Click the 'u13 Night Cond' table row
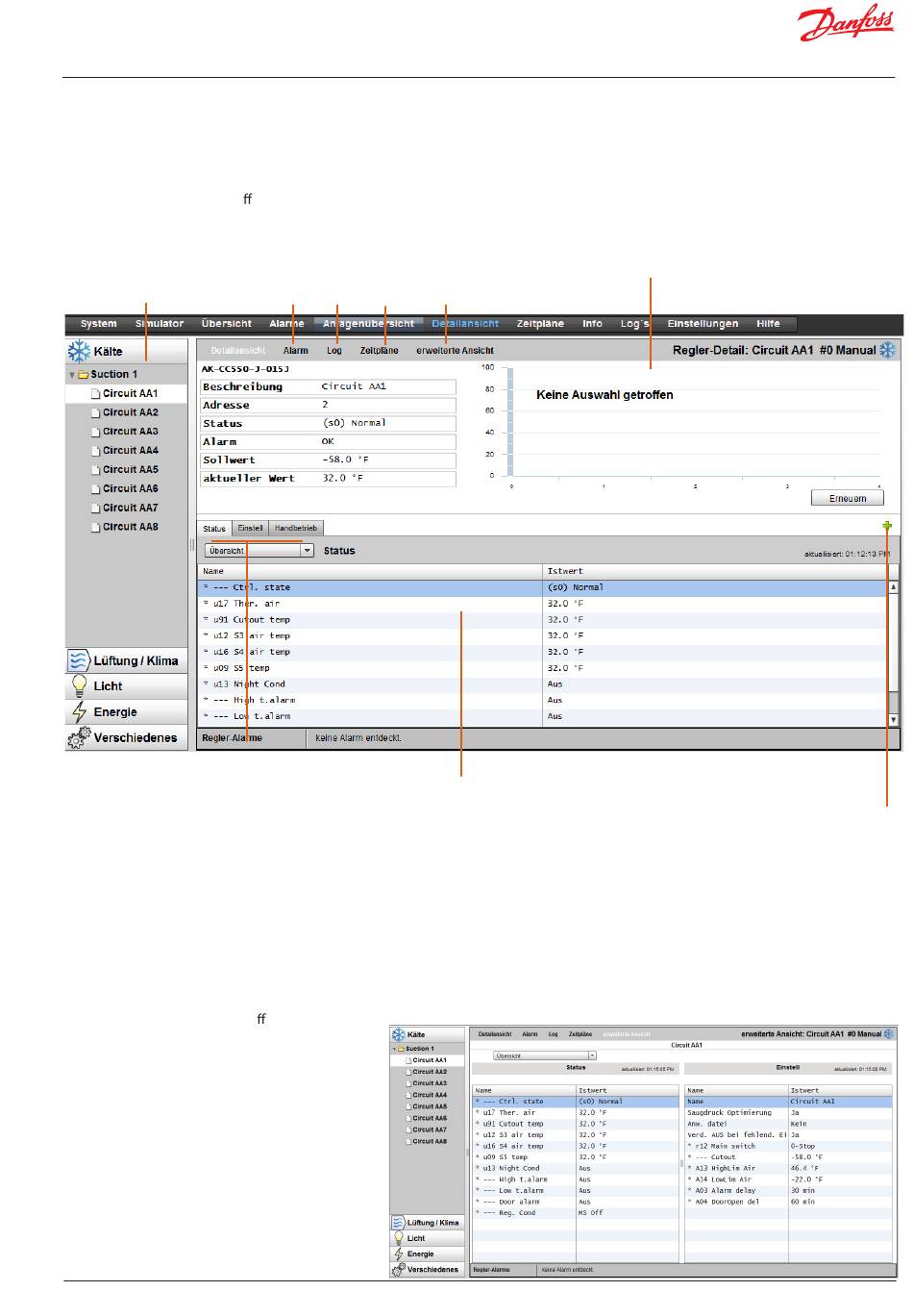The image size is (913, 1316). pos(543,684)
